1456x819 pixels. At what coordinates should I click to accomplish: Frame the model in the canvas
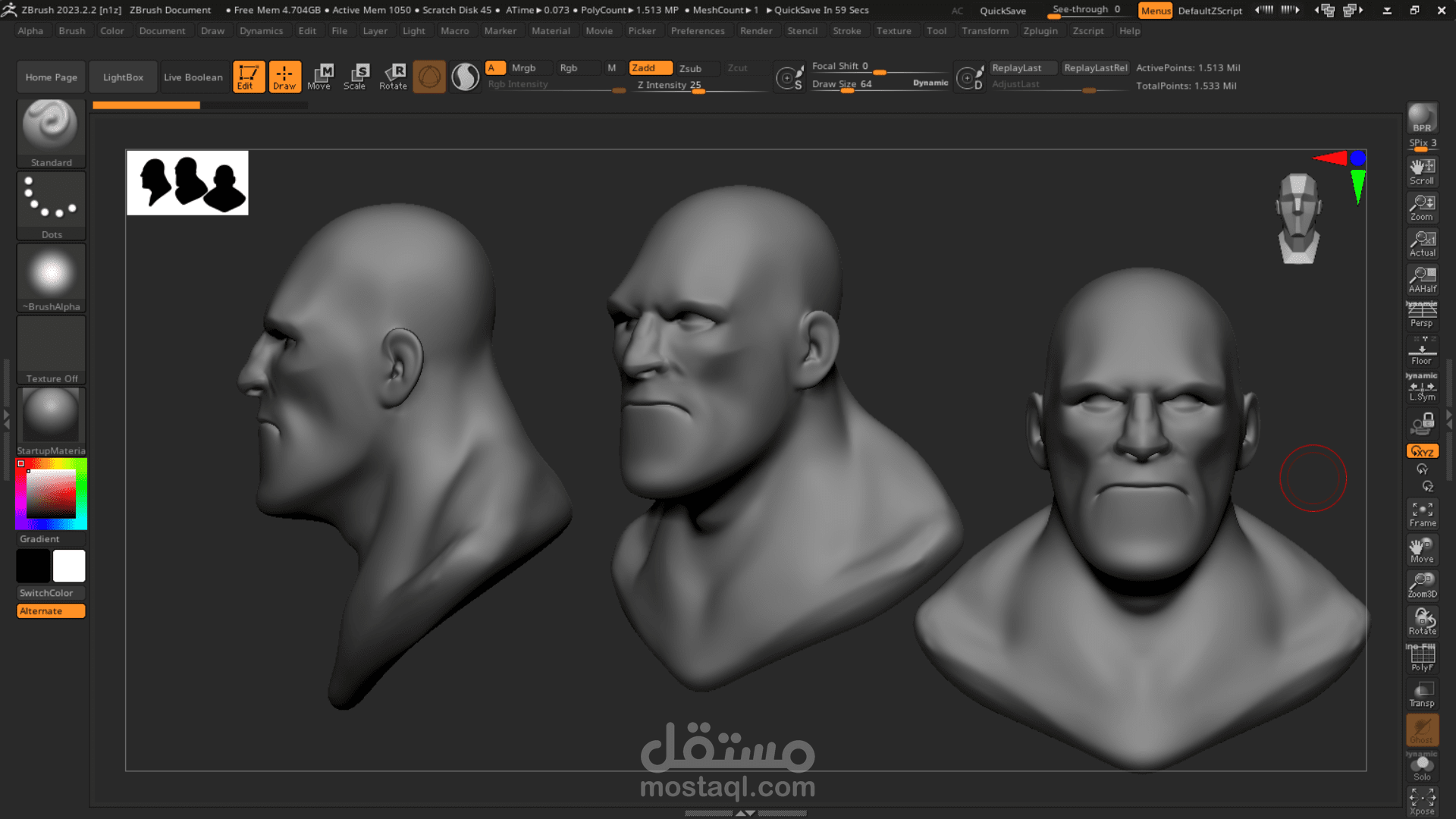point(1422,513)
